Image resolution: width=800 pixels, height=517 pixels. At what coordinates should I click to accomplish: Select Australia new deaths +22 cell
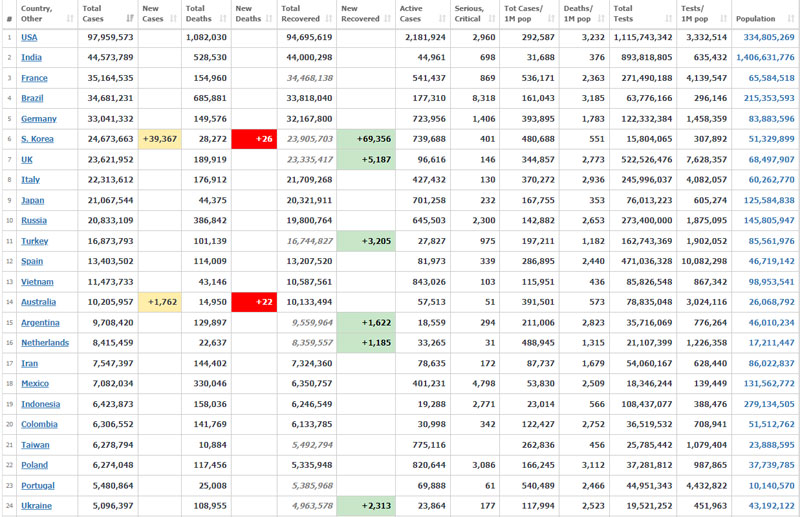point(254,302)
